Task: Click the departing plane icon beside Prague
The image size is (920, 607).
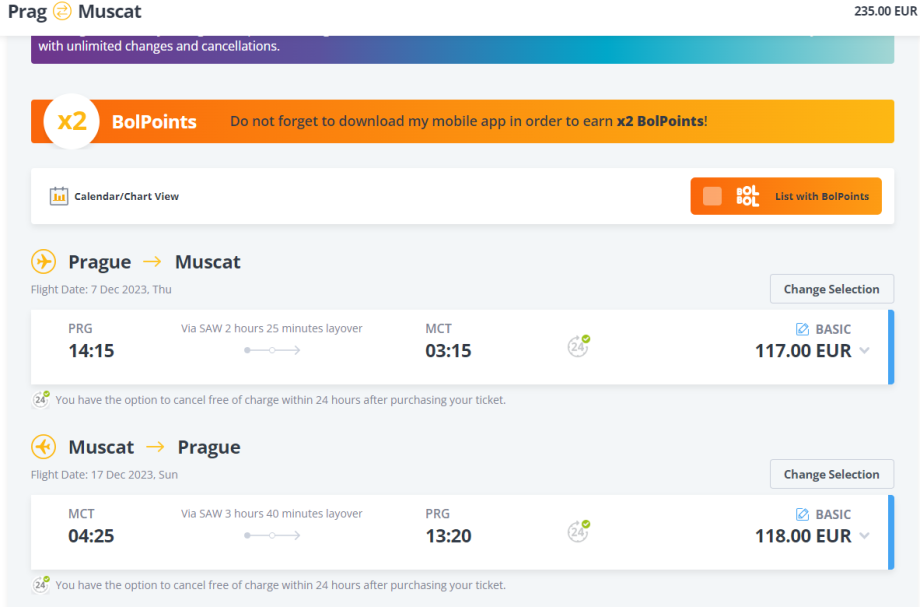Action: click(x=44, y=262)
